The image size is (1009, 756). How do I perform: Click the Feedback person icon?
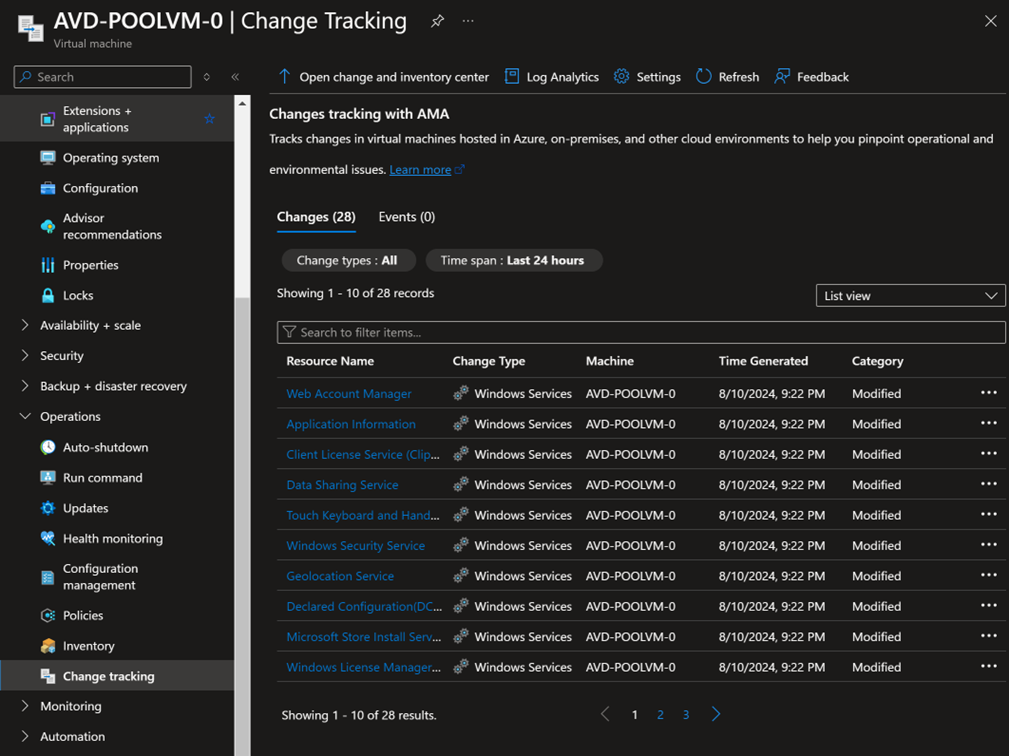click(782, 77)
